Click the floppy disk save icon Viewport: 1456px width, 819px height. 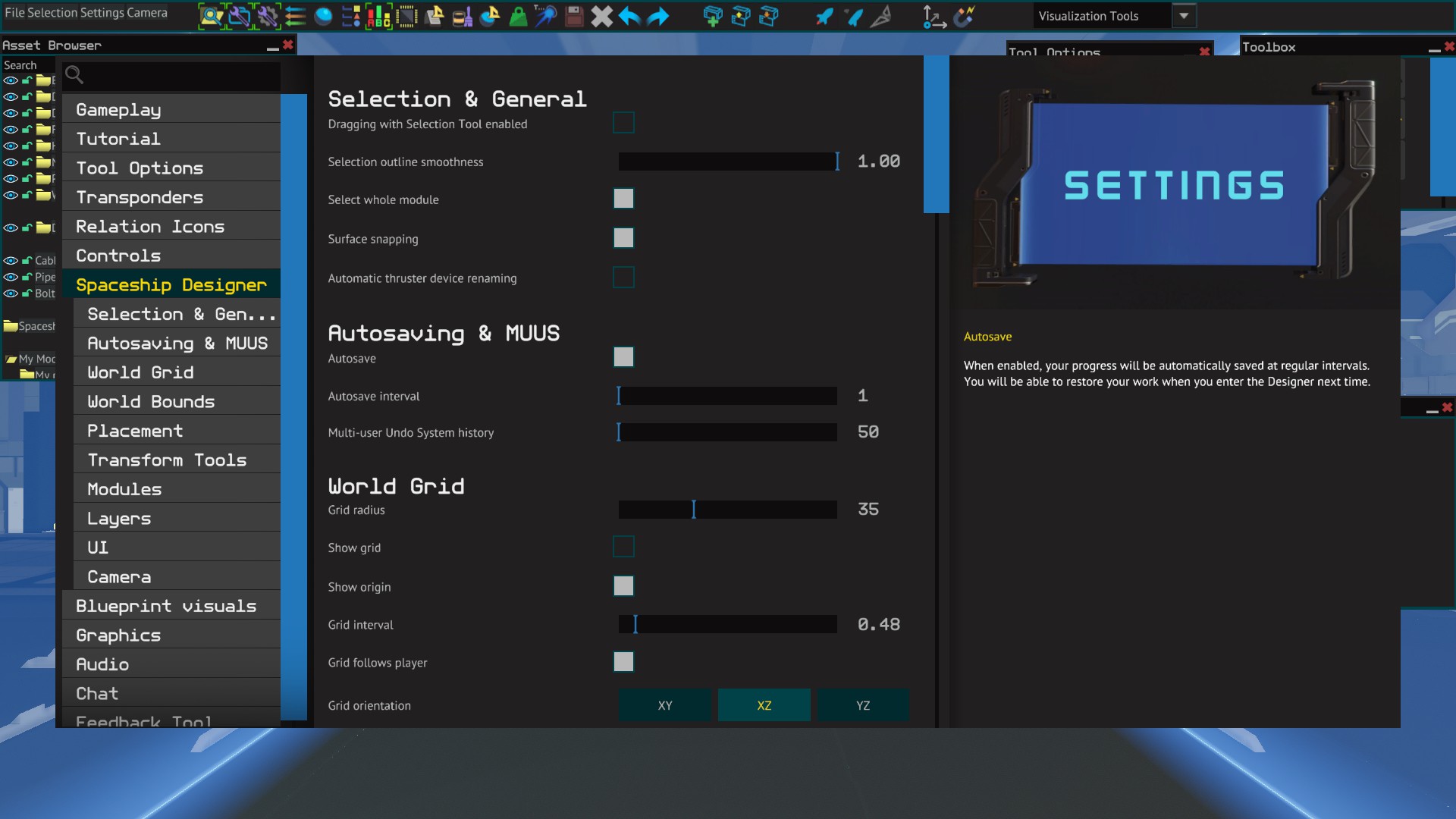point(574,16)
